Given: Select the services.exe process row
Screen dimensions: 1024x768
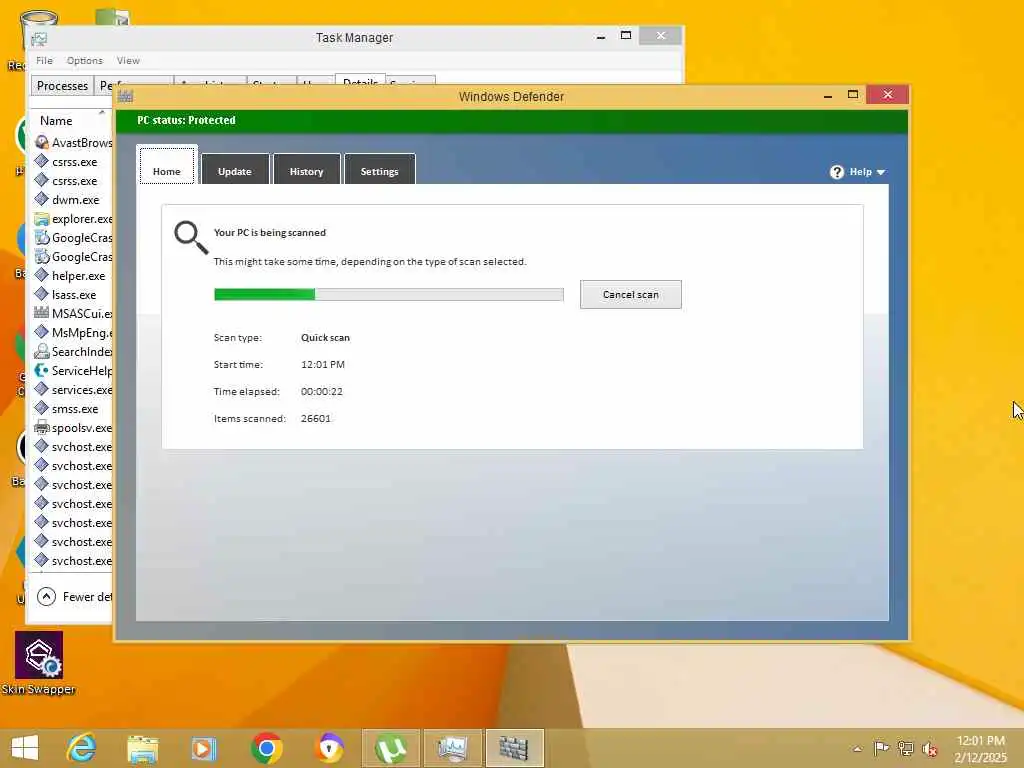Looking at the screenshot, I should (x=72, y=389).
